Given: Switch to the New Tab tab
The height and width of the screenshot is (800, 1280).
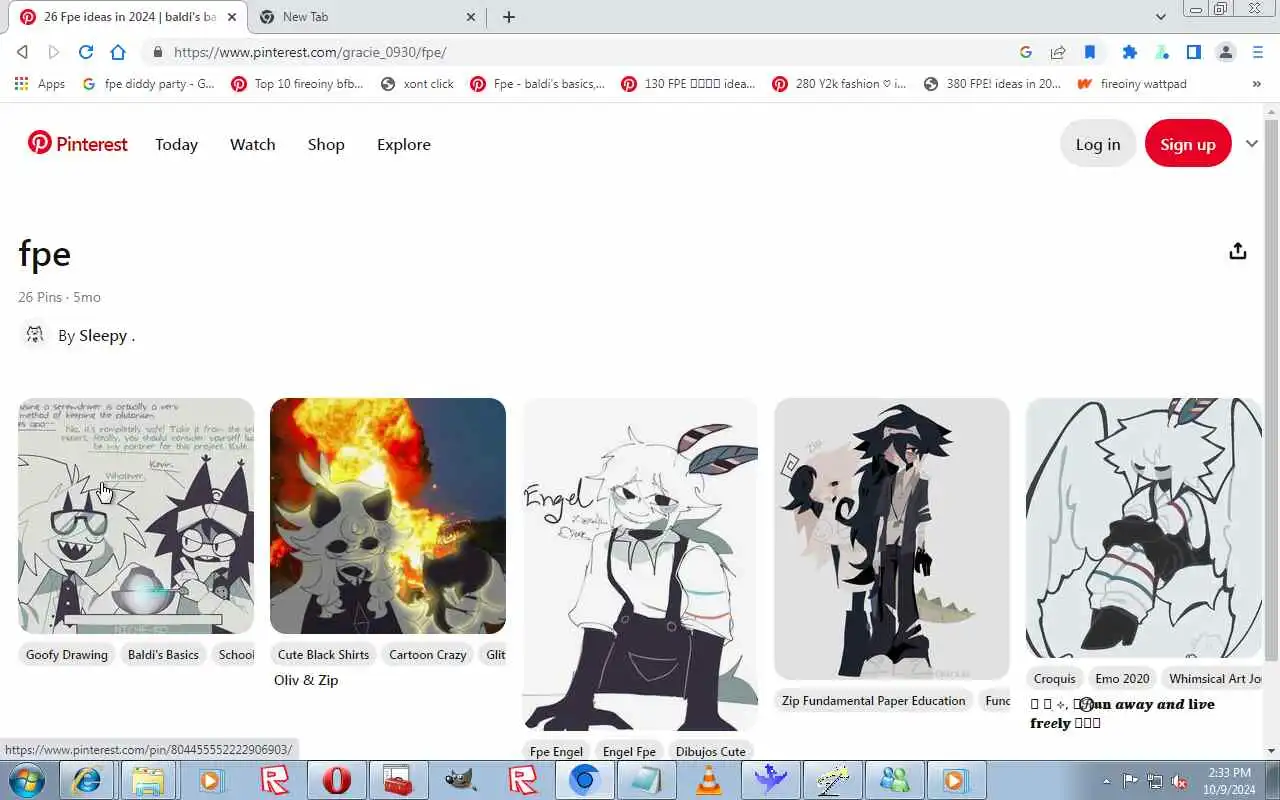Looking at the screenshot, I should coord(365,17).
